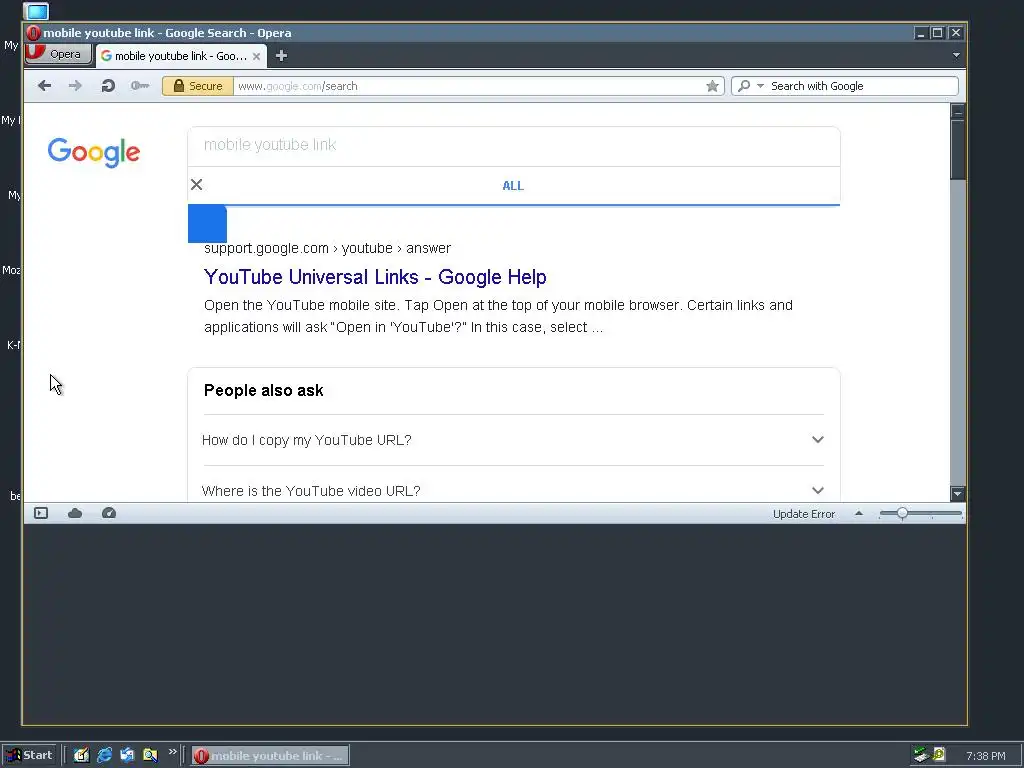Image resolution: width=1024 pixels, height=768 pixels.
Task: Open 'YouTube Universal Links - Google Help' result
Action: [x=375, y=277]
